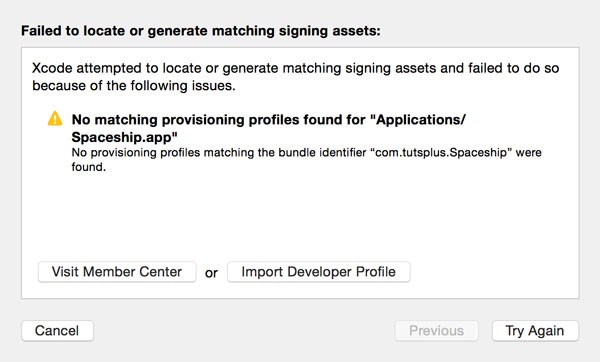
Task: Choose Import Developer Profile
Action: click(318, 272)
